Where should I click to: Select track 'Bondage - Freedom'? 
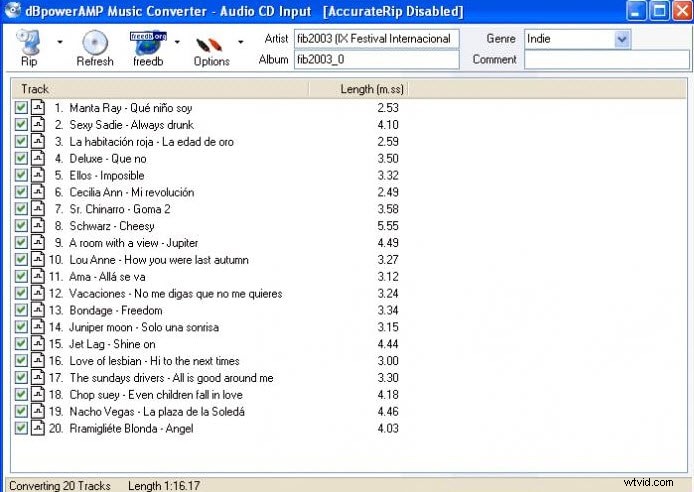(116, 310)
